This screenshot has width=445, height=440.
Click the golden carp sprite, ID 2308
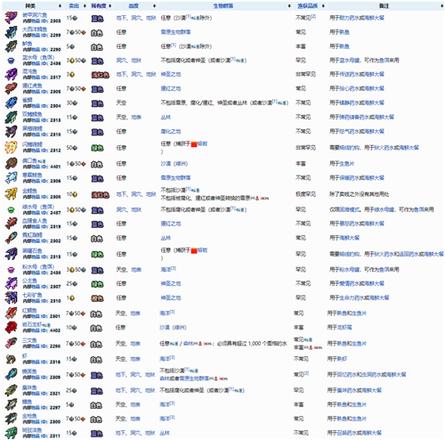pos(11,194)
